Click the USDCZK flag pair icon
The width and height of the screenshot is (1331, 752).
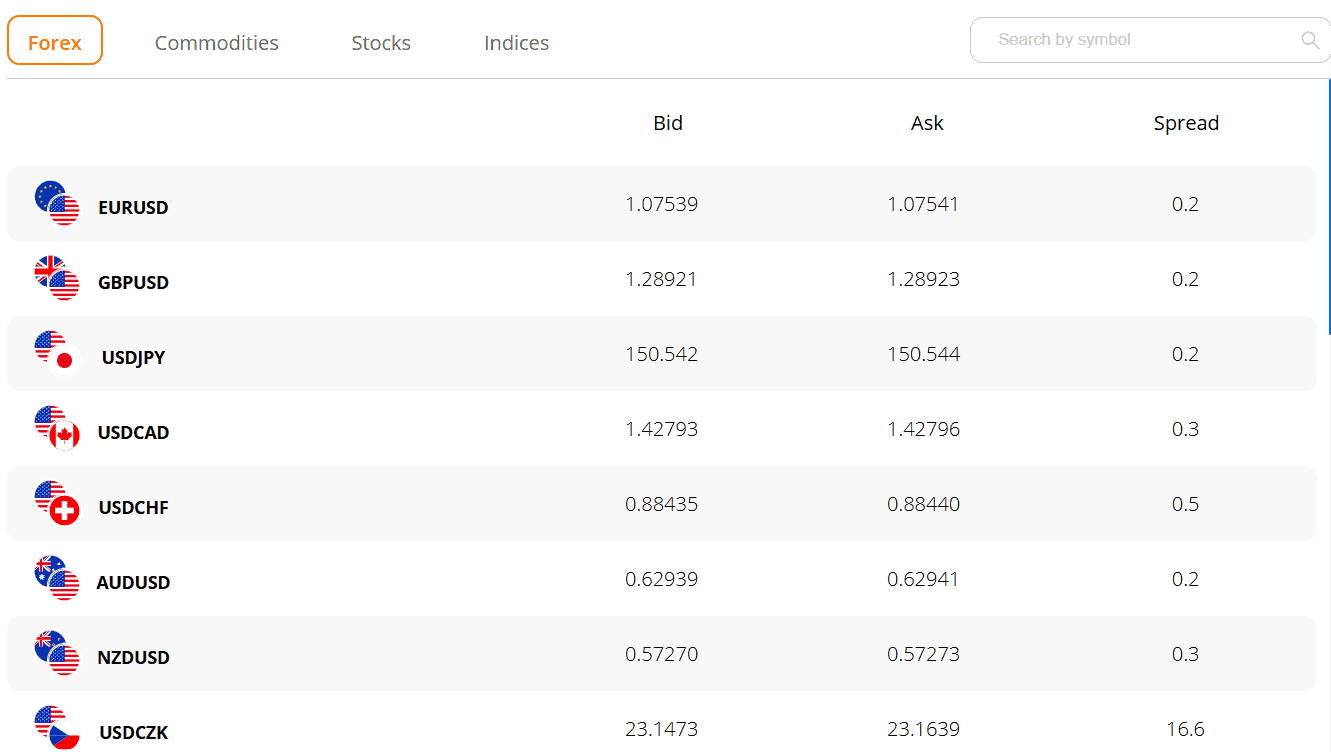click(x=57, y=727)
